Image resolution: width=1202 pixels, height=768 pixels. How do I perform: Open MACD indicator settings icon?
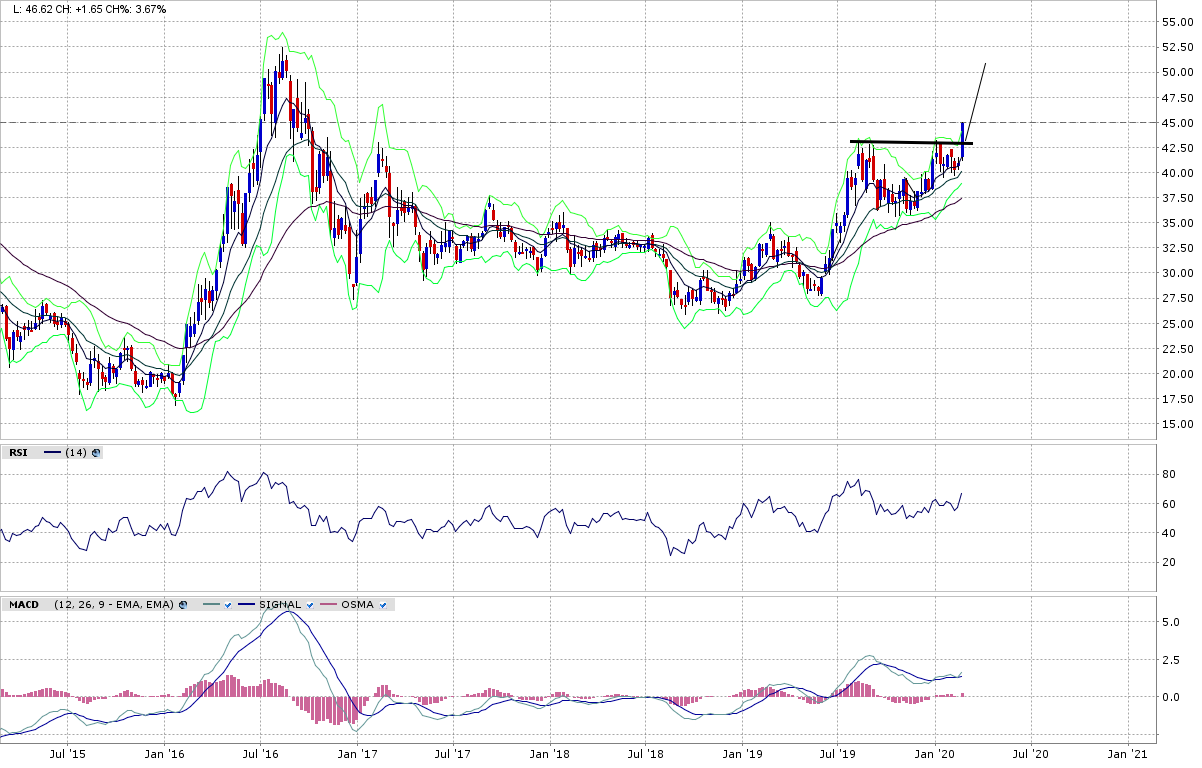pos(183,605)
